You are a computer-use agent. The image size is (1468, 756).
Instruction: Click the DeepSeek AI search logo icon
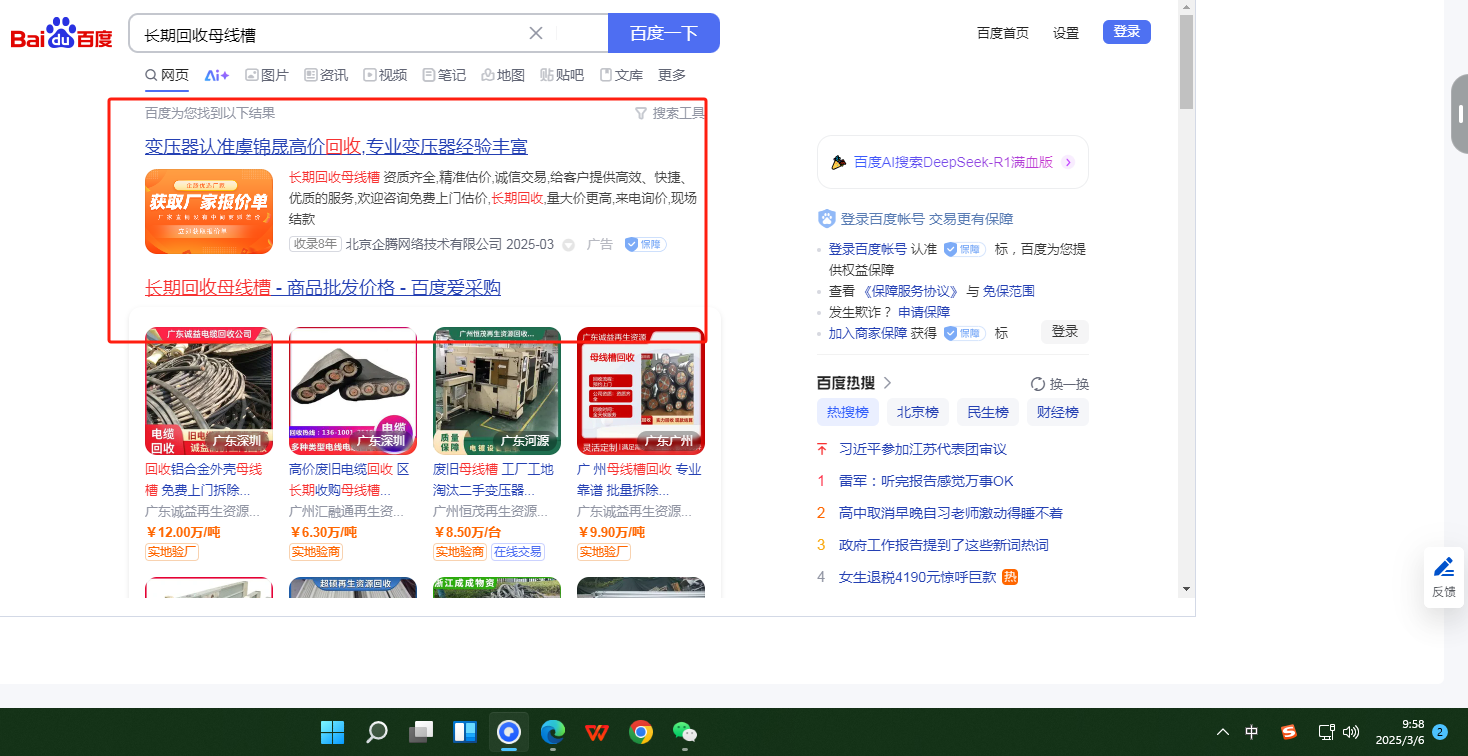[839, 162]
